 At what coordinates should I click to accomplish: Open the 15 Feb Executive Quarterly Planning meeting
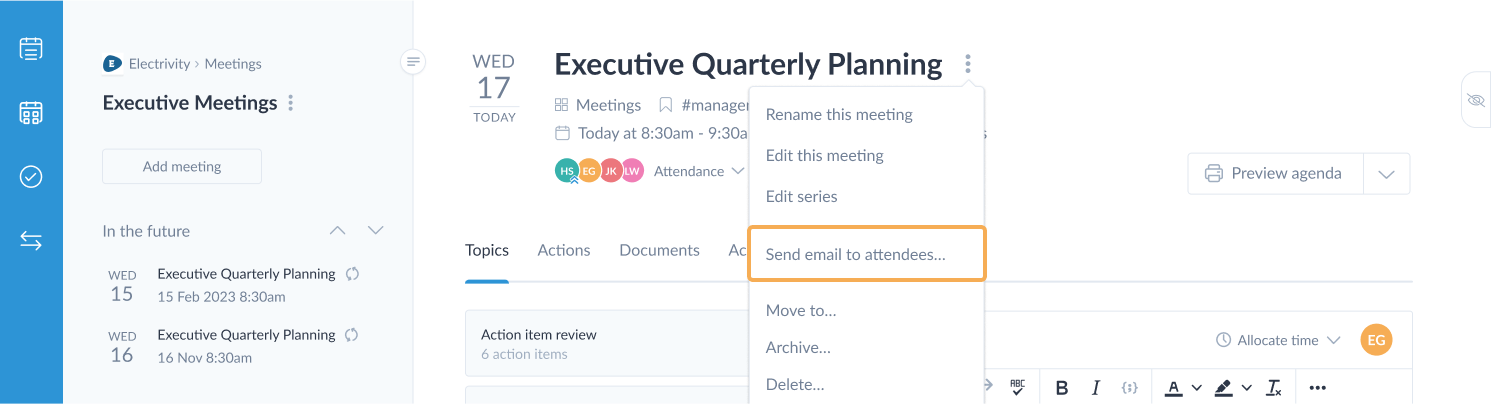click(x=245, y=284)
